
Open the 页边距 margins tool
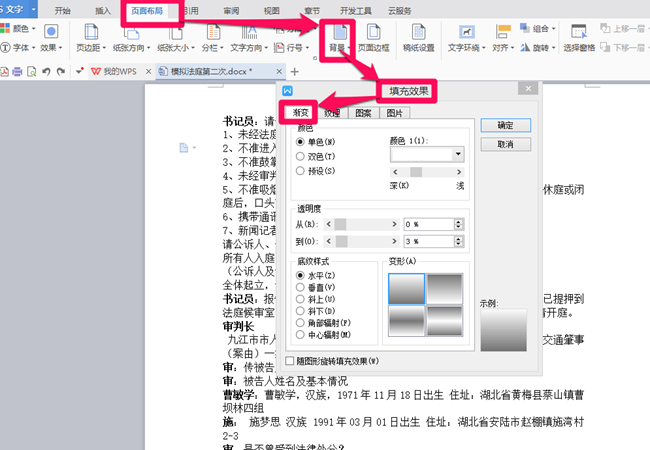point(91,38)
